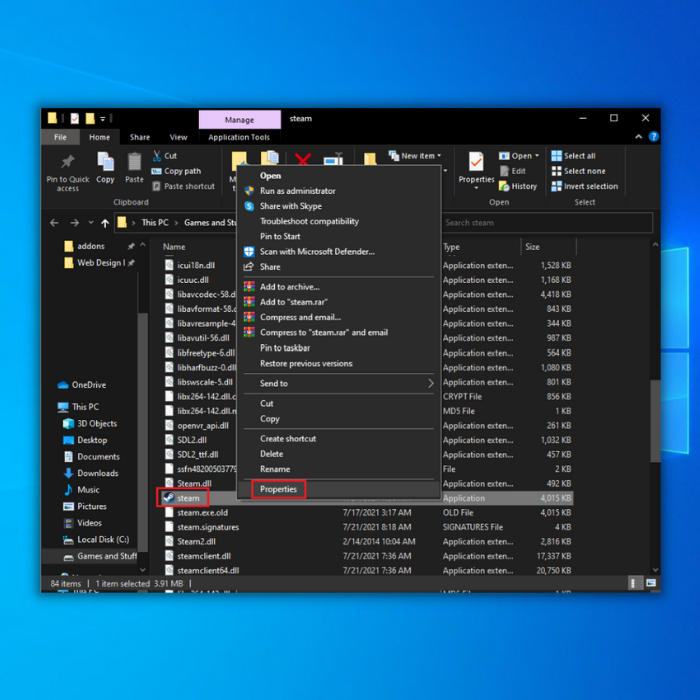This screenshot has width=700, height=700.
Task: Click Select all in the ribbon
Action: pyautogui.click(x=573, y=156)
